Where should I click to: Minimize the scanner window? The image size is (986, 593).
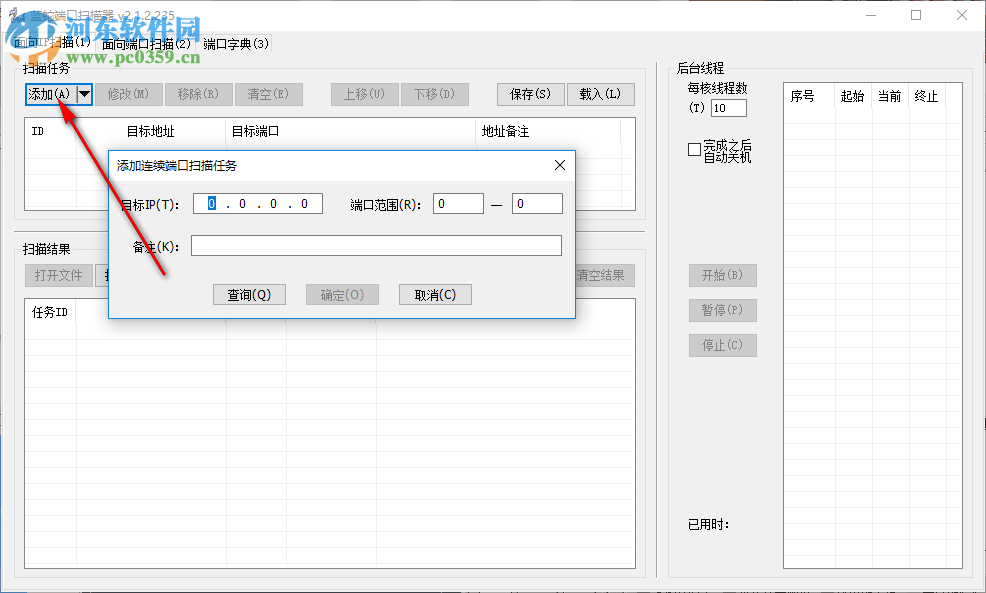pyautogui.click(x=871, y=15)
